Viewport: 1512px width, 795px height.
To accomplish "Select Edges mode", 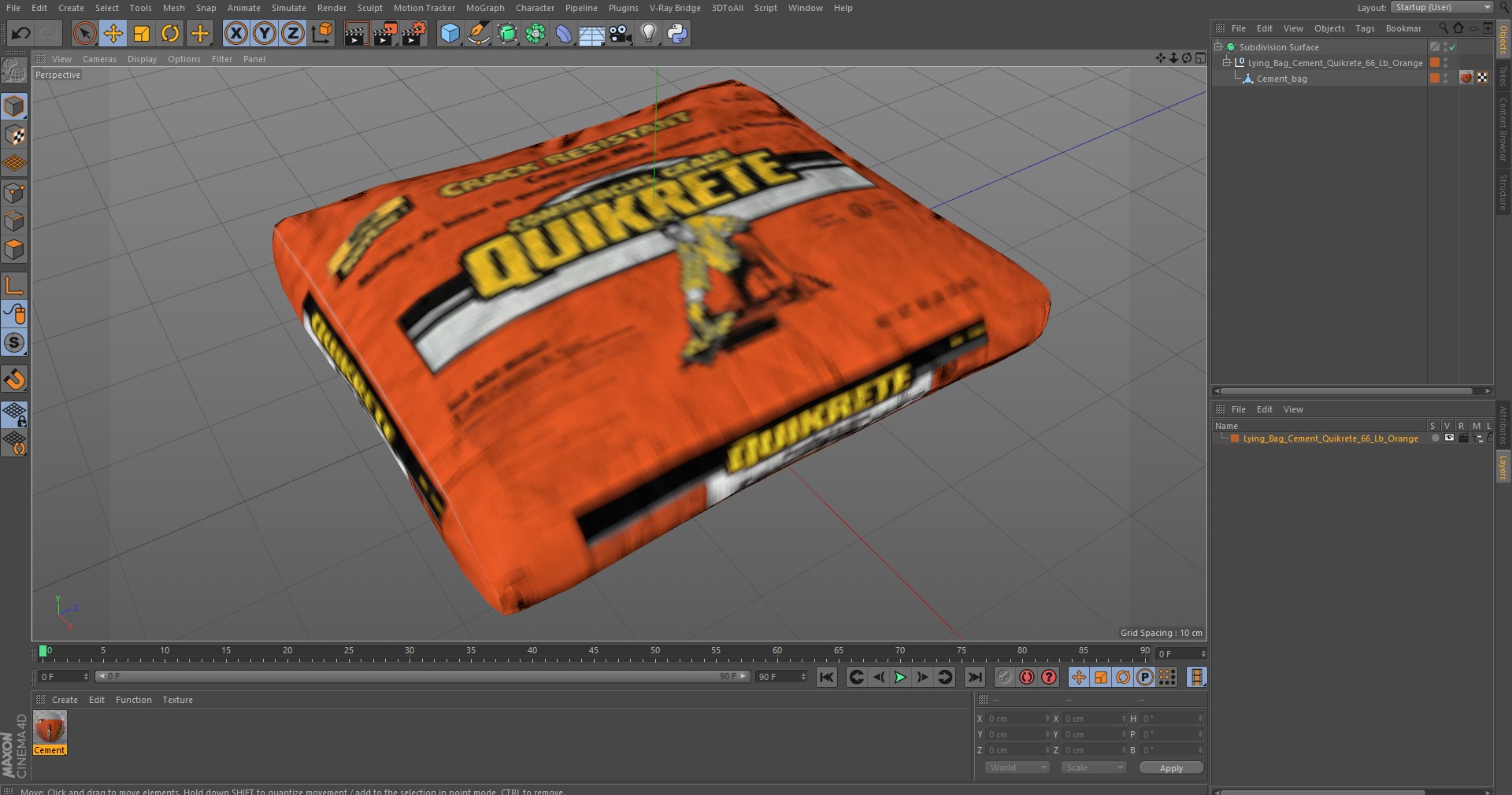I will point(14,221).
